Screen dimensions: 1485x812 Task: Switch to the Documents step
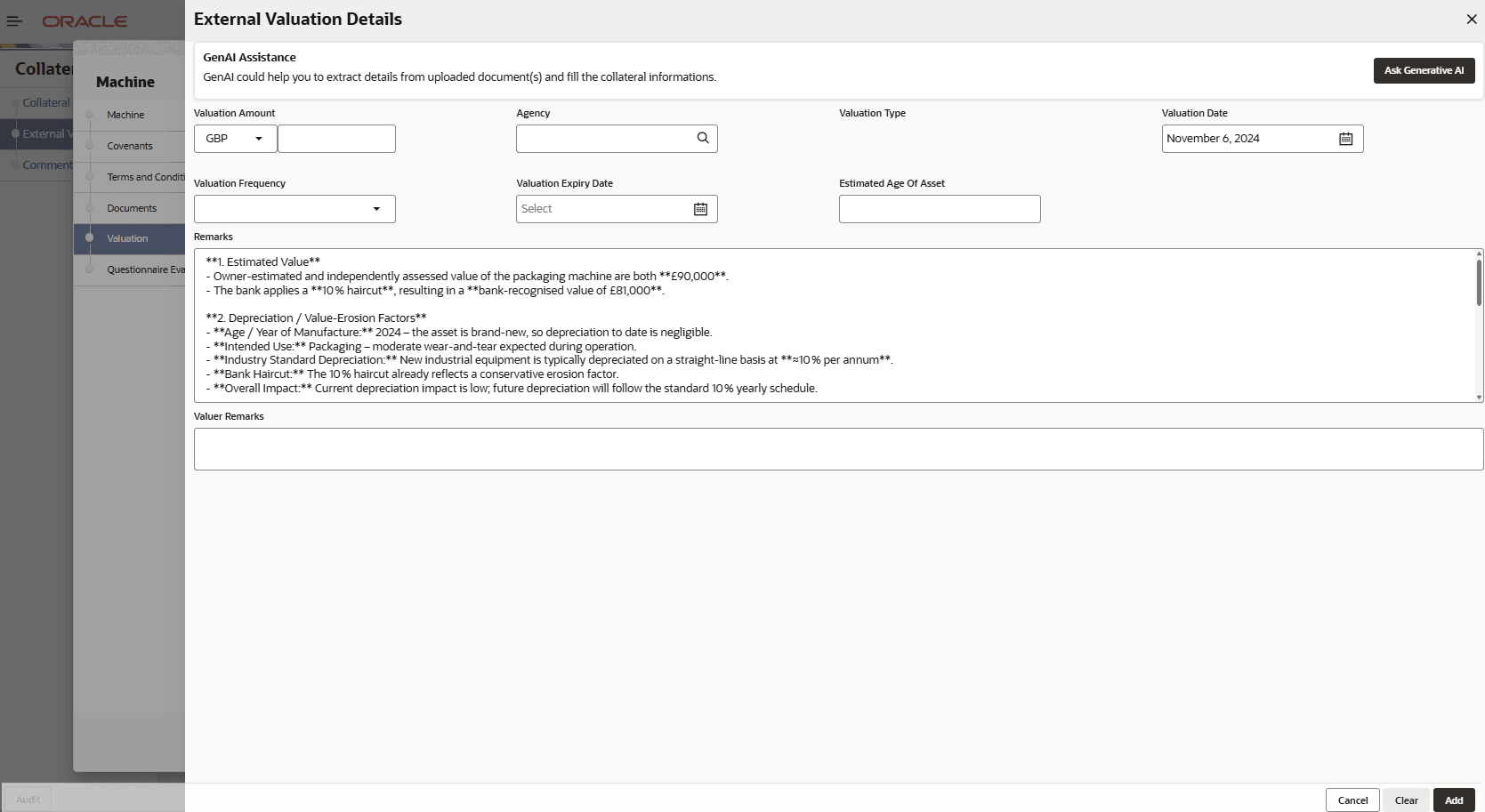132,208
